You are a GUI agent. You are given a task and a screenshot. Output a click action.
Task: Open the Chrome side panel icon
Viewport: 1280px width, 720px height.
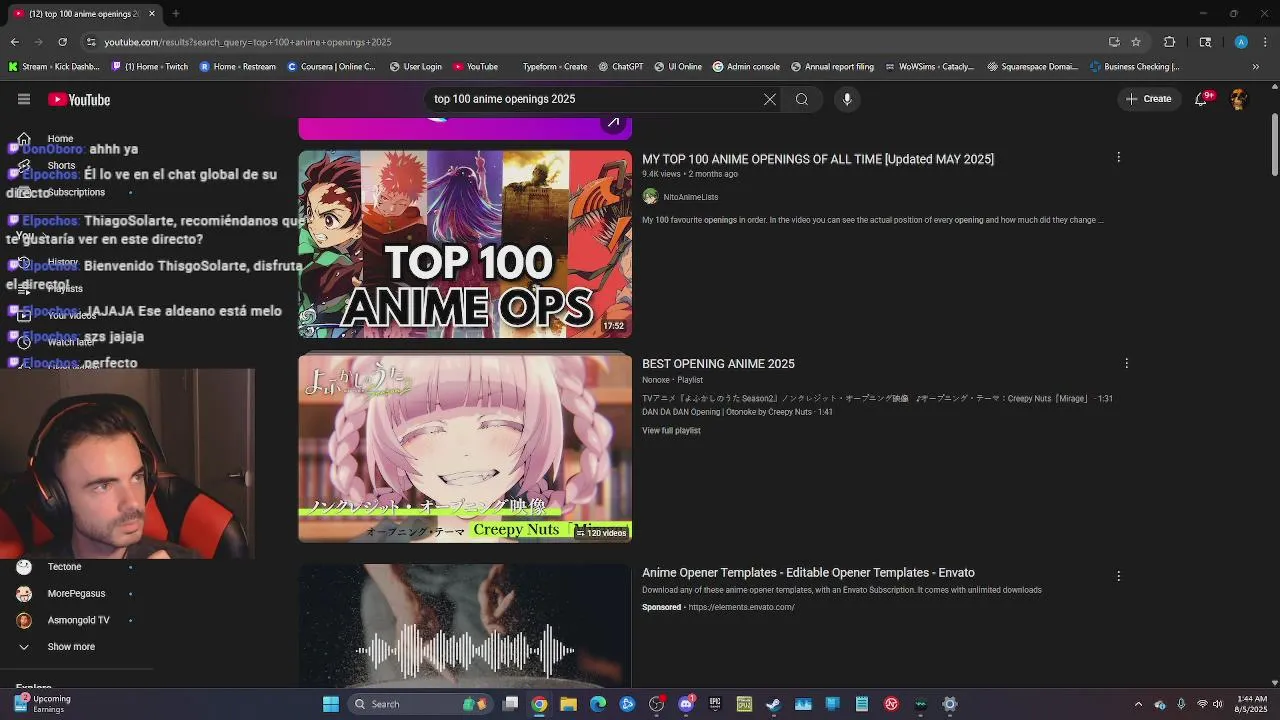pos(1205,42)
